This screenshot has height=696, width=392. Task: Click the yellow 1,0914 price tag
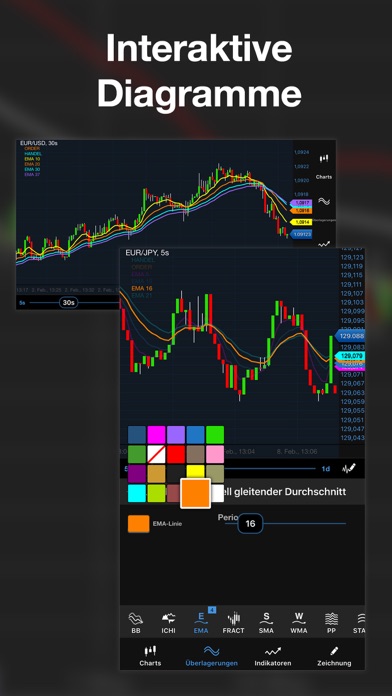click(x=301, y=221)
